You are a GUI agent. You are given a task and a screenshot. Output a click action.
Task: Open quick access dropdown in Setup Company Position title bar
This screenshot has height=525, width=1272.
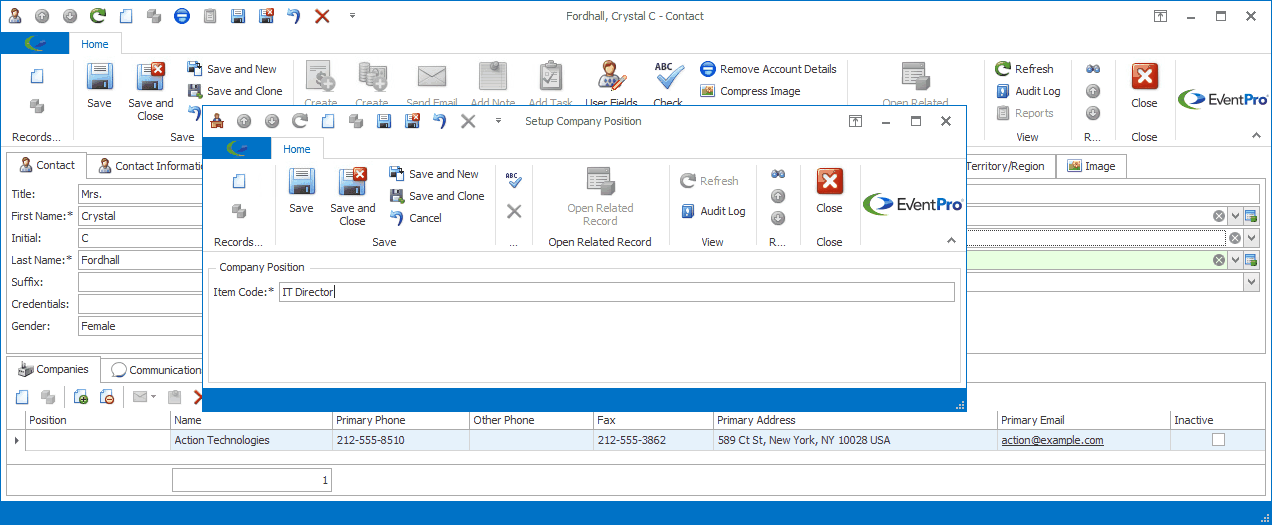[x=498, y=121]
